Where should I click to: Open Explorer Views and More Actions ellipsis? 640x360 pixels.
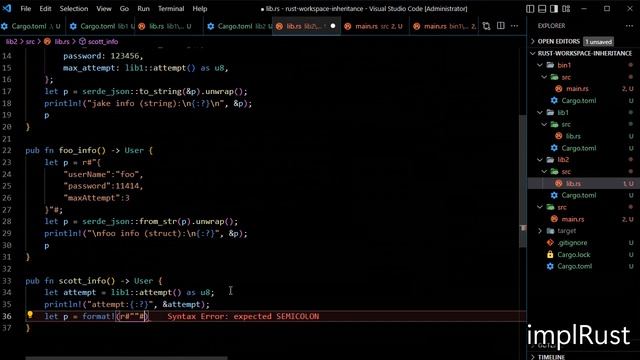629,26
